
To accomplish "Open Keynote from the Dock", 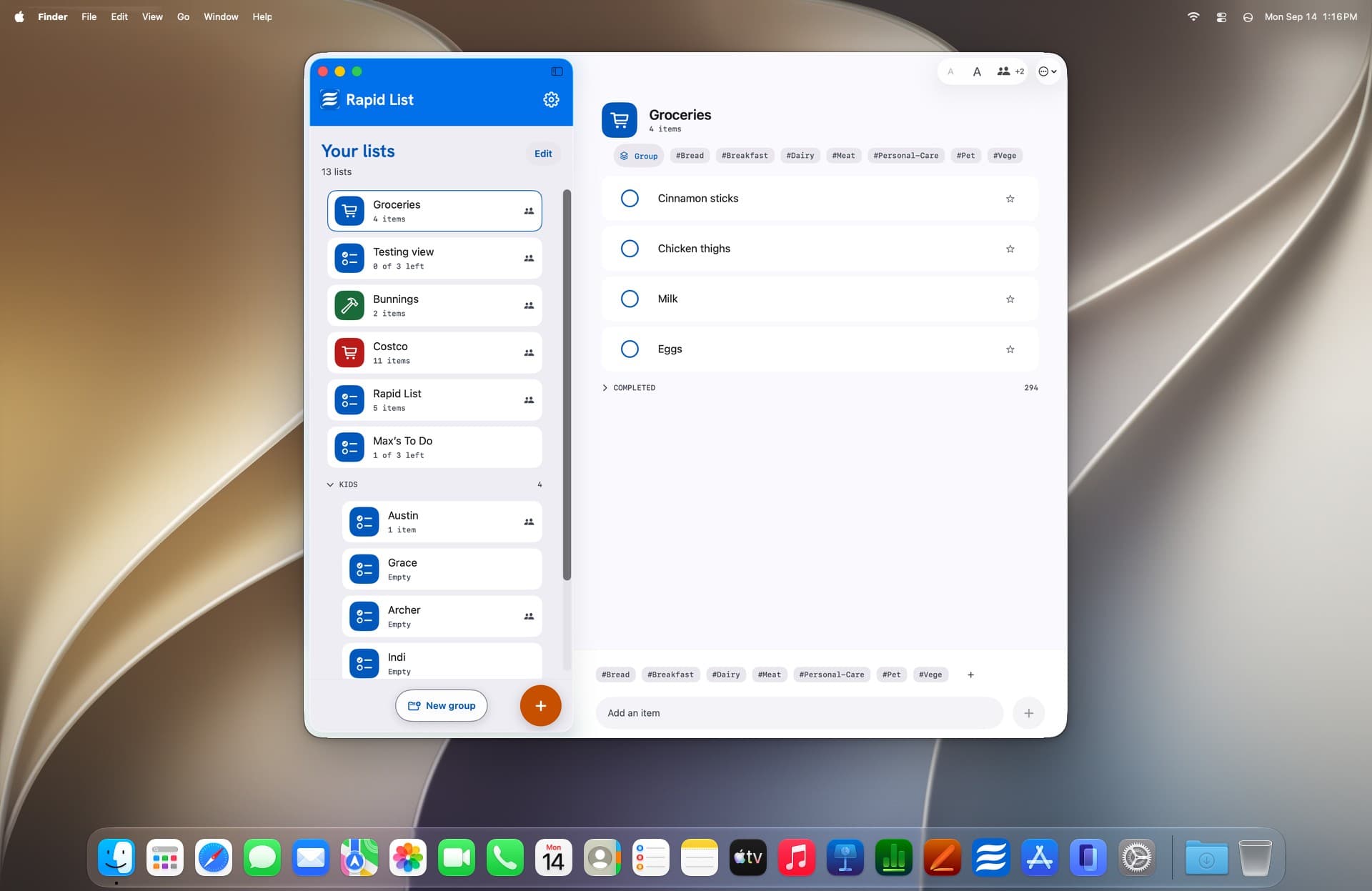I will (x=845, y=857).
